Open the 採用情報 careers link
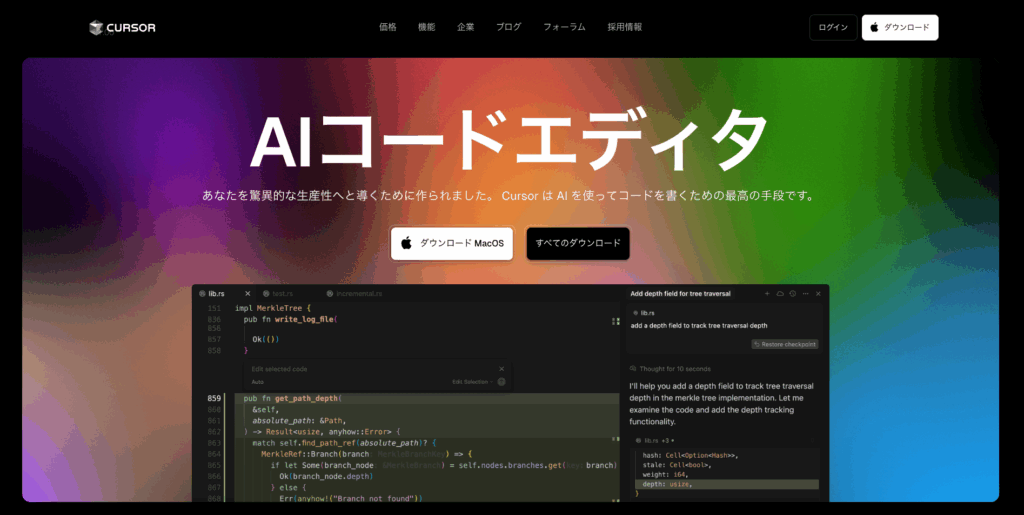This screenshot has height=515, width=1024. 624,27
